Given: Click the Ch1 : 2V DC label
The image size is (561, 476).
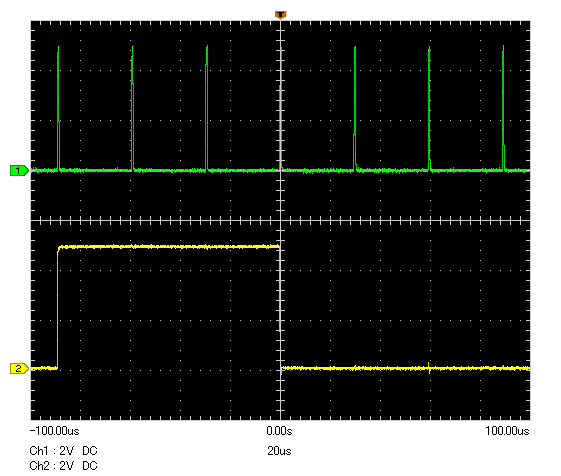Looking at the screenshot, I should pos(63,451).
